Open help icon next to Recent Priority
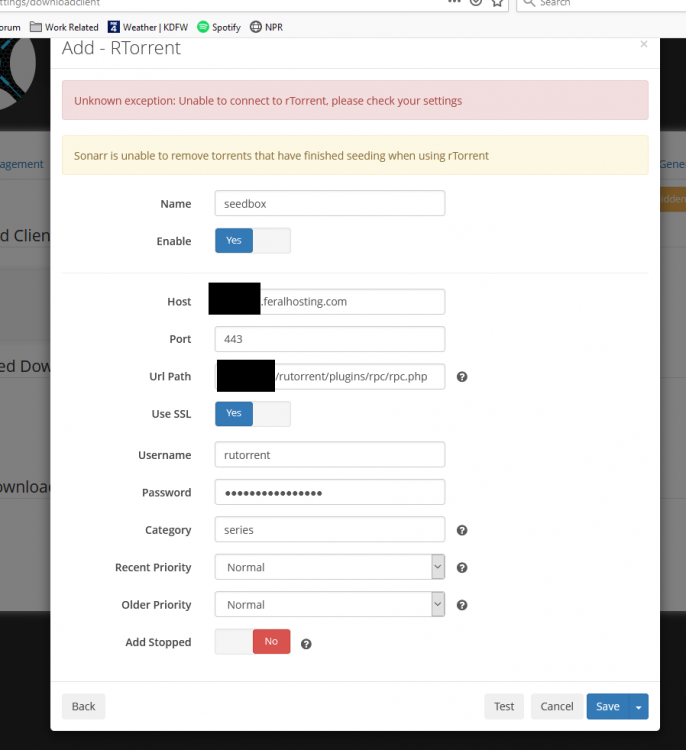Image resolution: width=686 pixels, height=750 pixels. 462,568
